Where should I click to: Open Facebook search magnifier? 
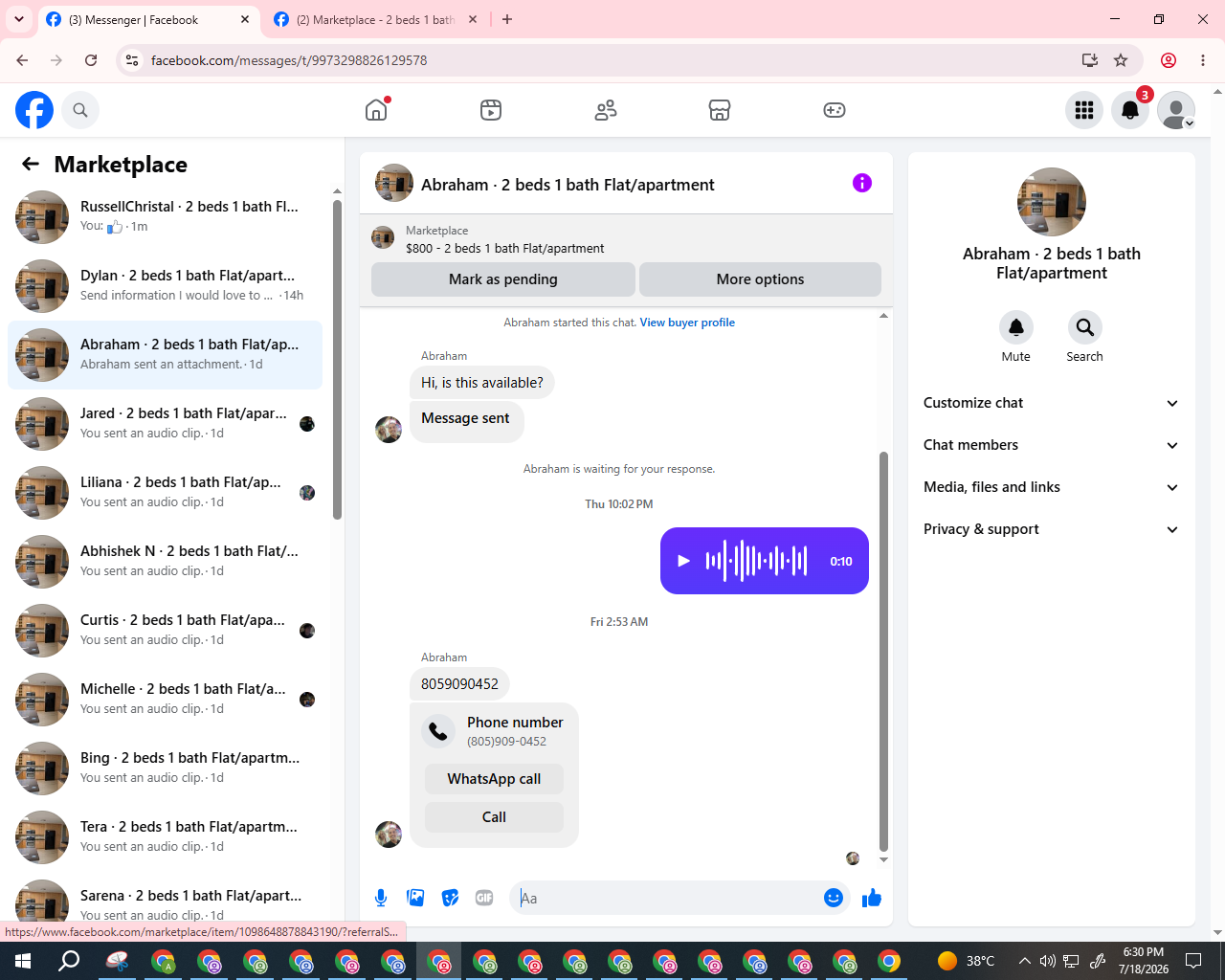point(80,110)
